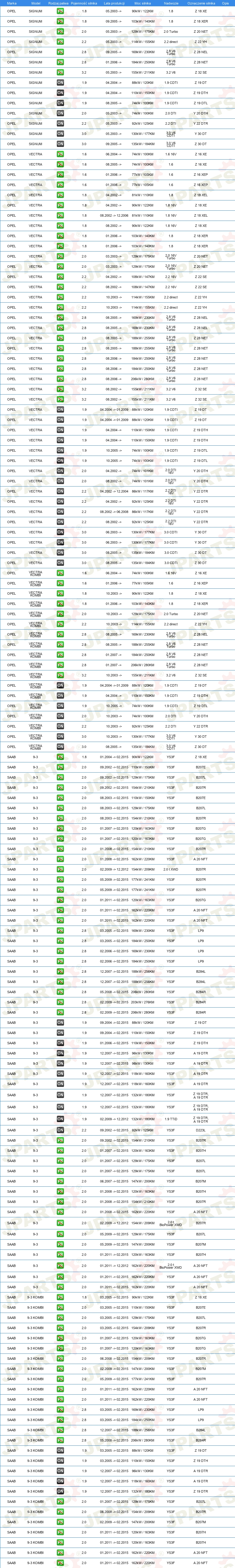This screenshot has height=1568, width=235.
Task: Click 'Z 32 SE' code in Signum row
Action: pyautogui.click(x=201, y=72)
